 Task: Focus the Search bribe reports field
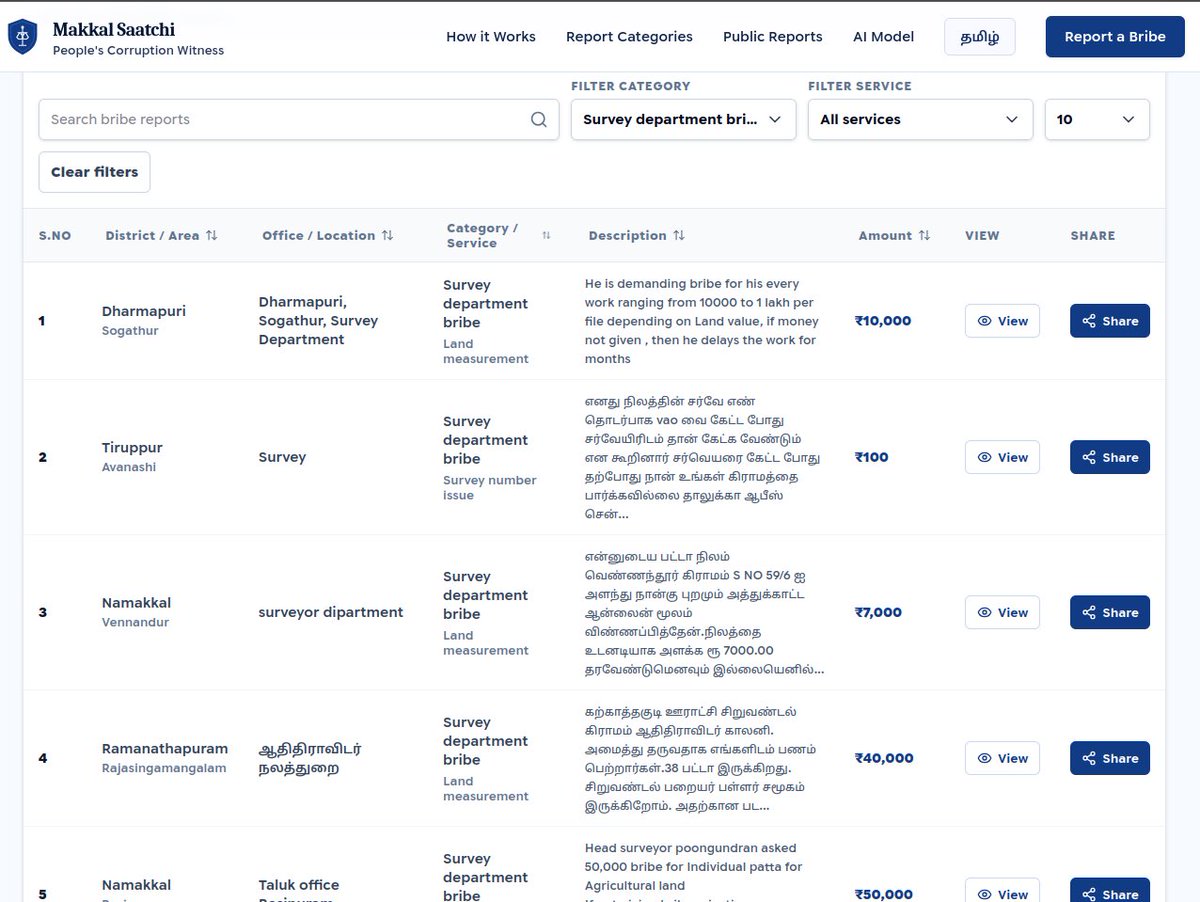298,119
